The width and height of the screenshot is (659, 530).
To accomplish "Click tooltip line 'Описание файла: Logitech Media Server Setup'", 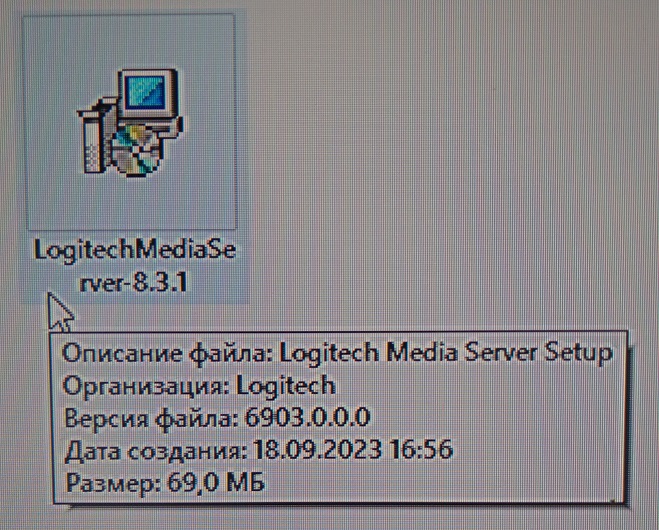I will pyautogui.click(x=337, y=353).
